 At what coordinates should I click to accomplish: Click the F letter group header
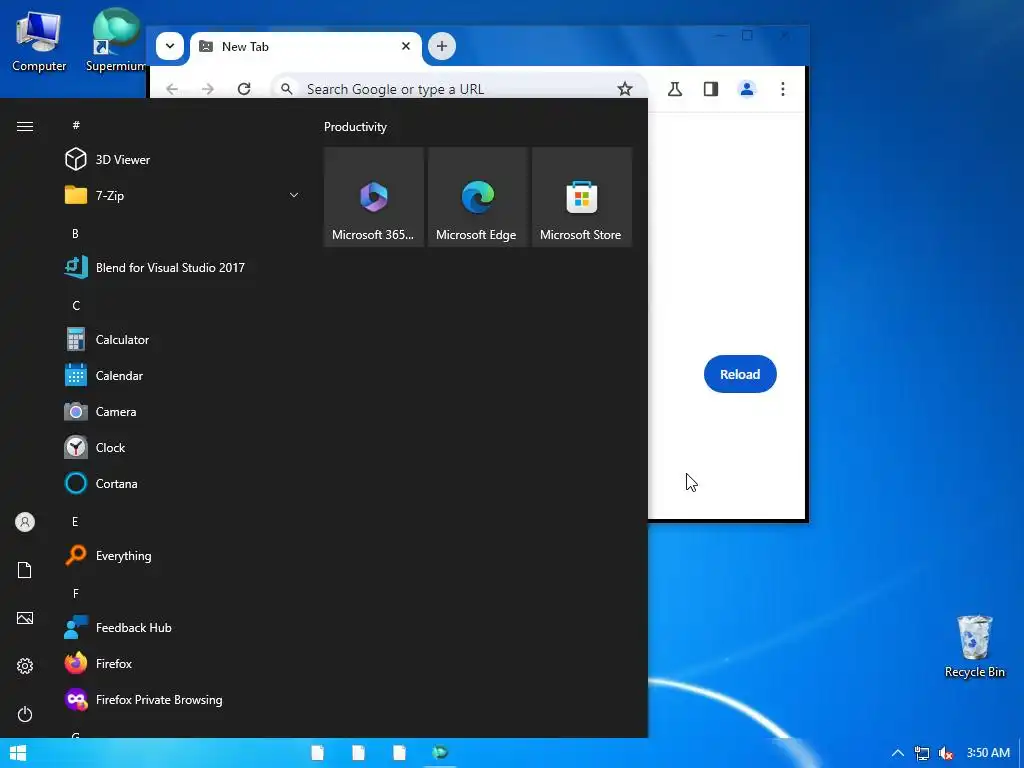(x=76, y=593)
